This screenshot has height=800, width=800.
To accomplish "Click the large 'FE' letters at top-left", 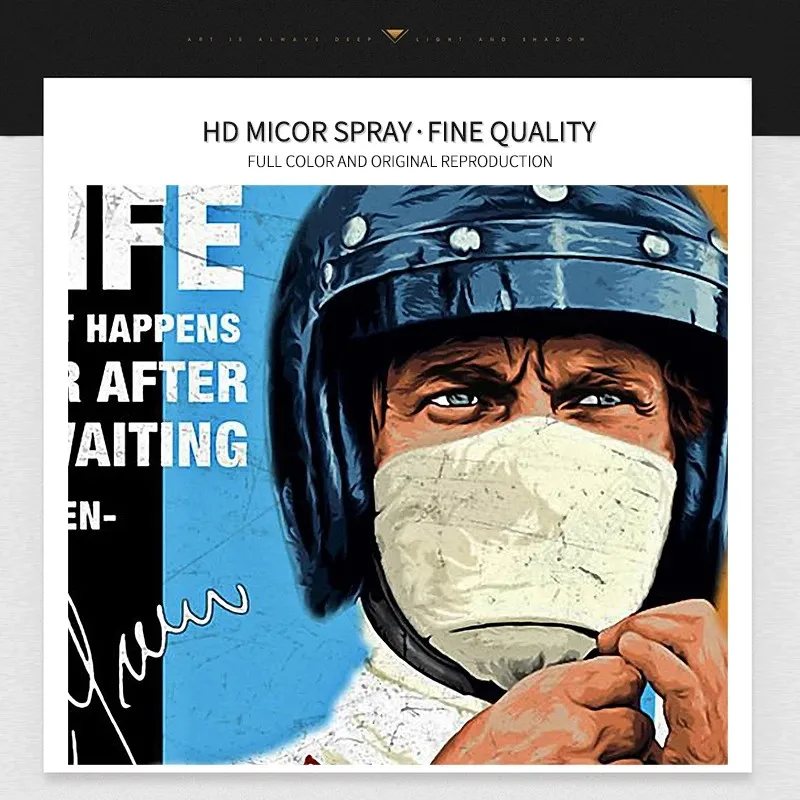I will (x=158, y=237).
